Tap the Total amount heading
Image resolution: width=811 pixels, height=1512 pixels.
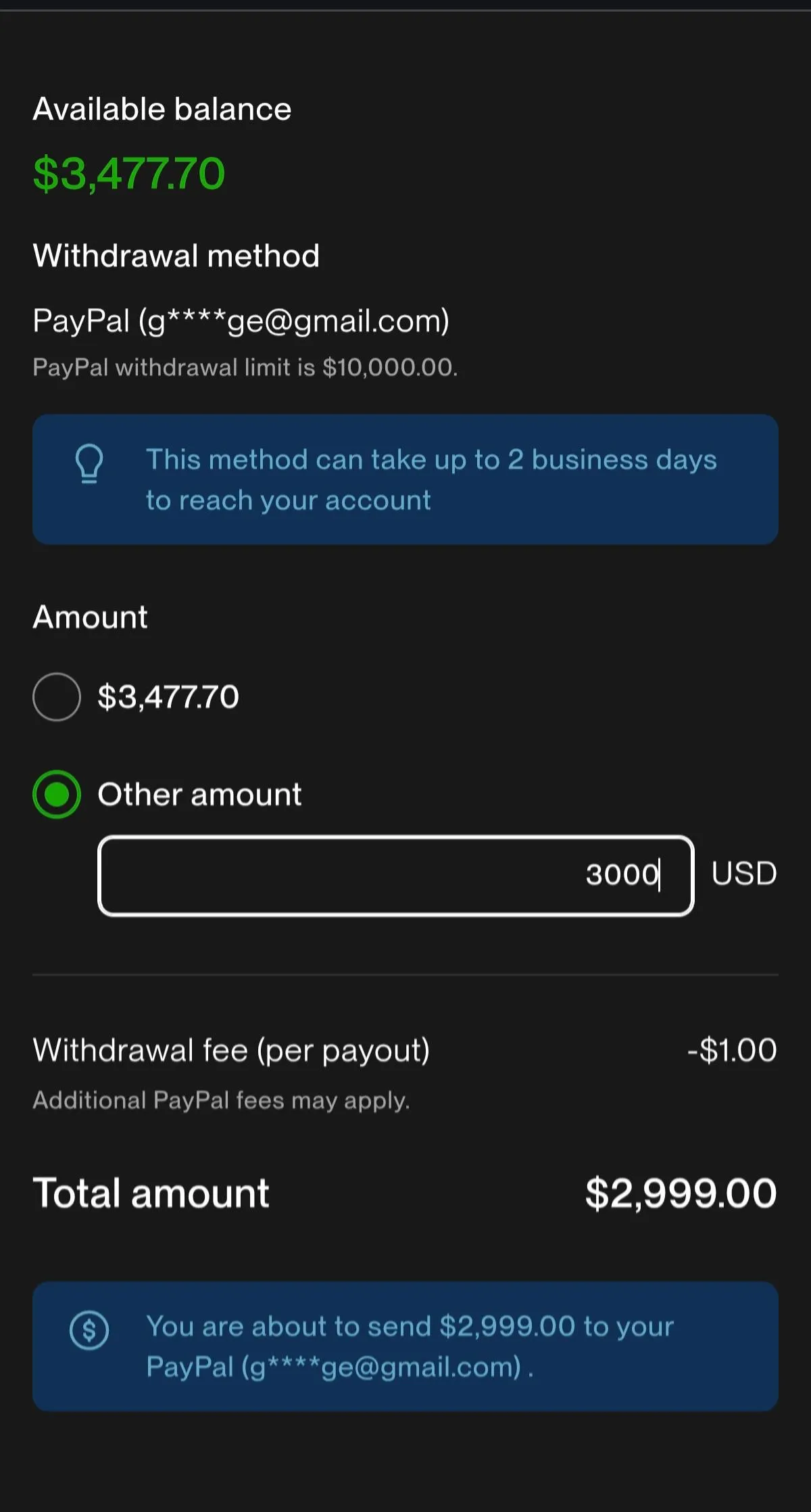click(x=151, y=1193)
